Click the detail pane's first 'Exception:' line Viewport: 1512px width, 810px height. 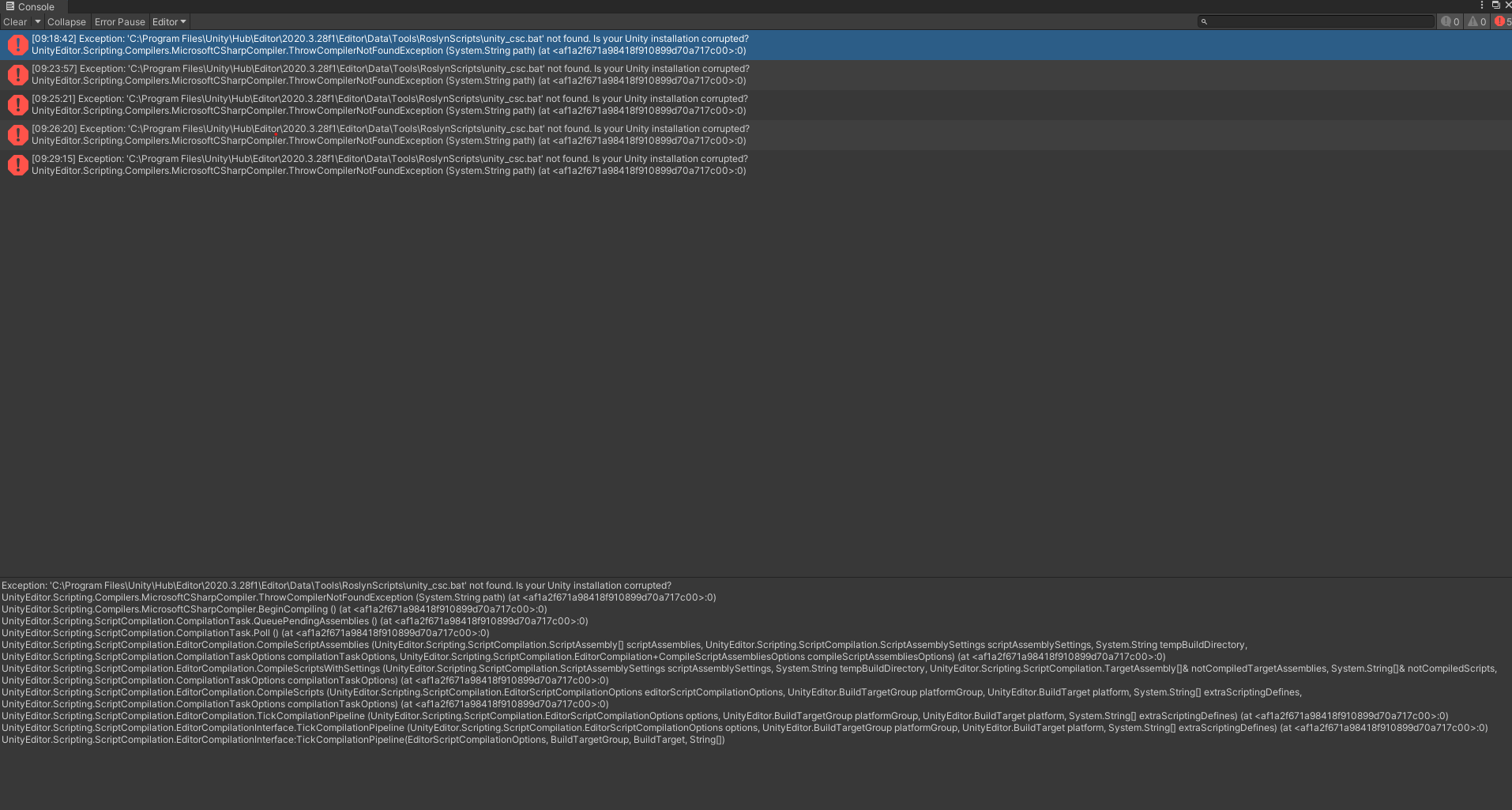click(x=337, y=586)
